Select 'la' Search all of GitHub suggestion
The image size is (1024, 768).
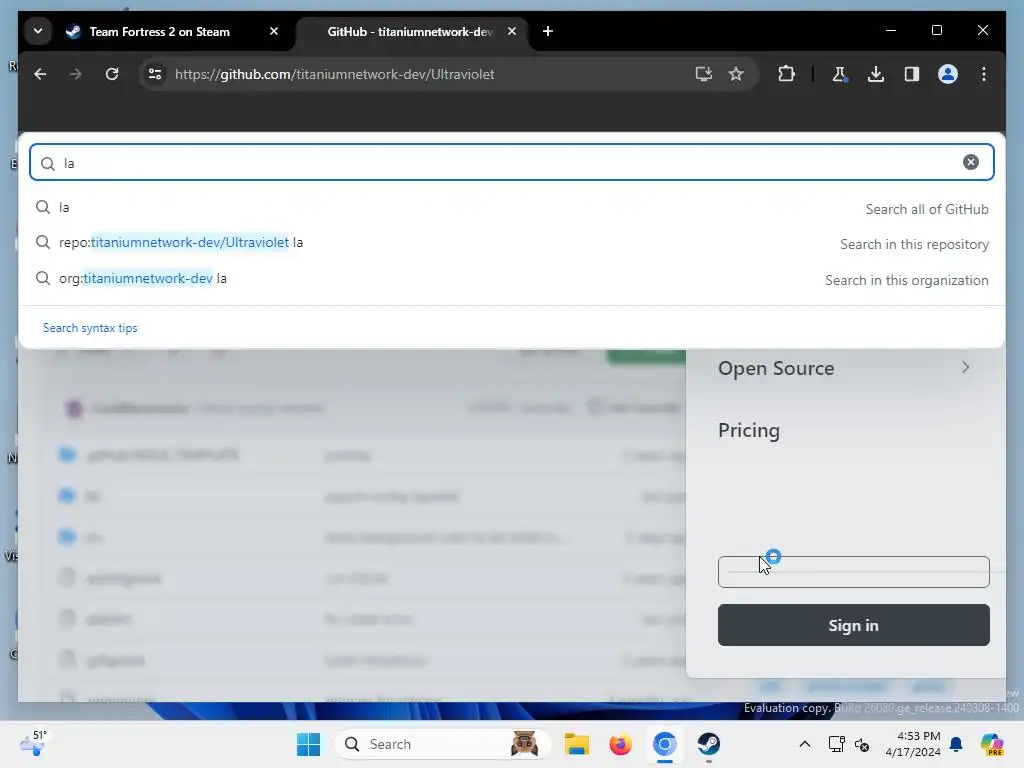pyautogui.click(x=511, y=208)
